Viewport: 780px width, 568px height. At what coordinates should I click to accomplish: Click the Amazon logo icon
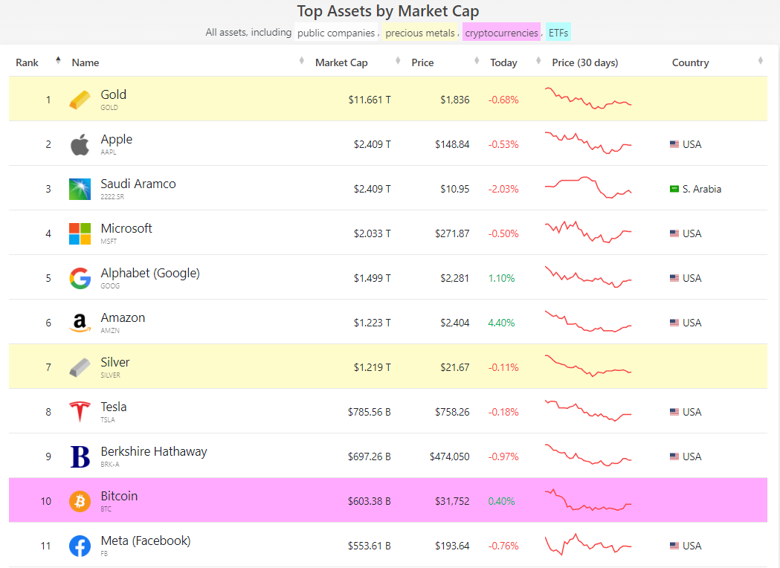coord(80,323)
